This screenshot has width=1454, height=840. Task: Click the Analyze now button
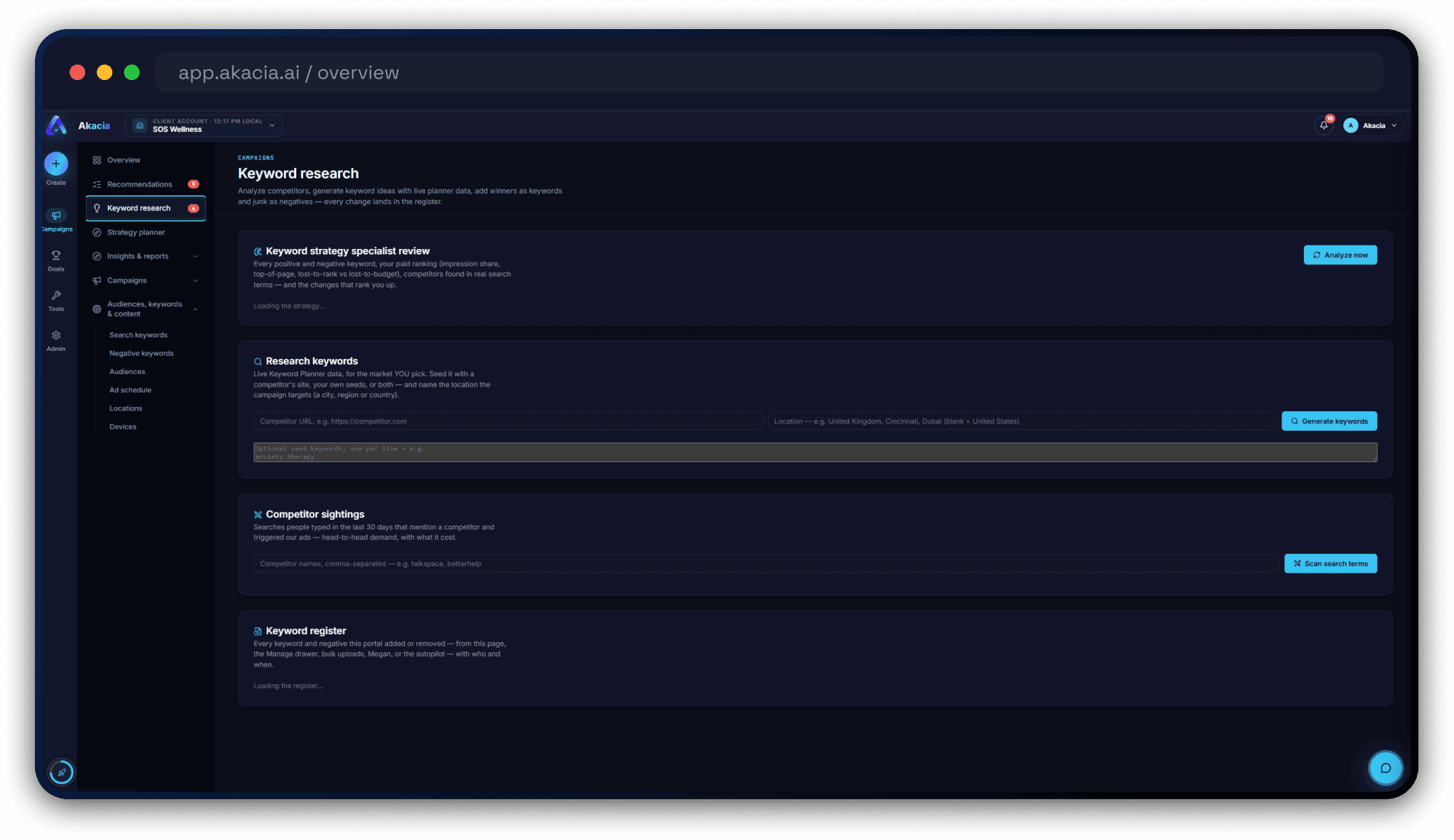[x=1340, y=255]
